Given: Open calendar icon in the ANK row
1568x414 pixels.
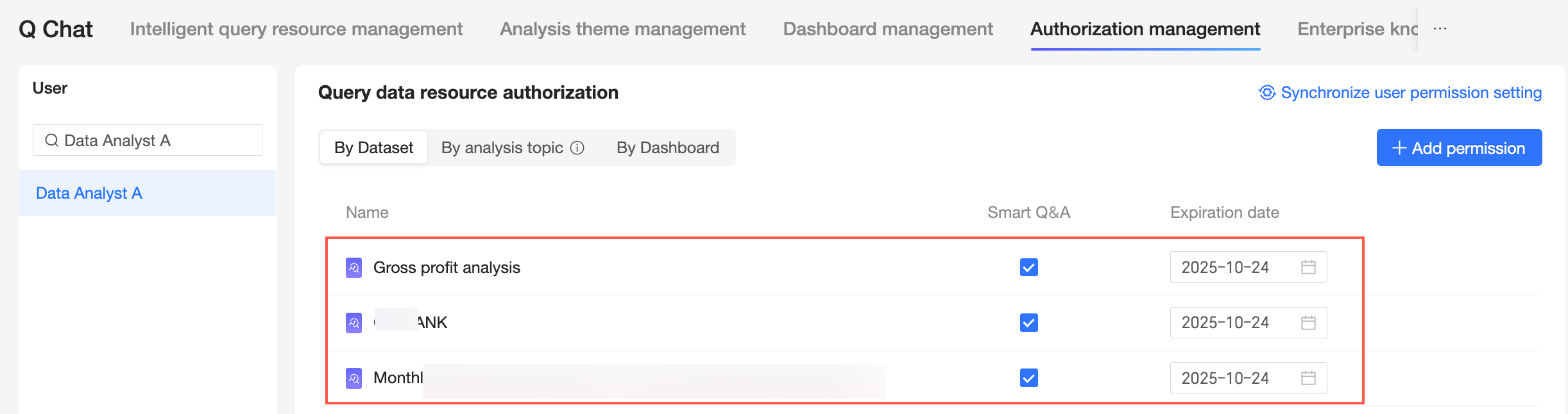Looking at the screenshot, I should [1308, 322].
